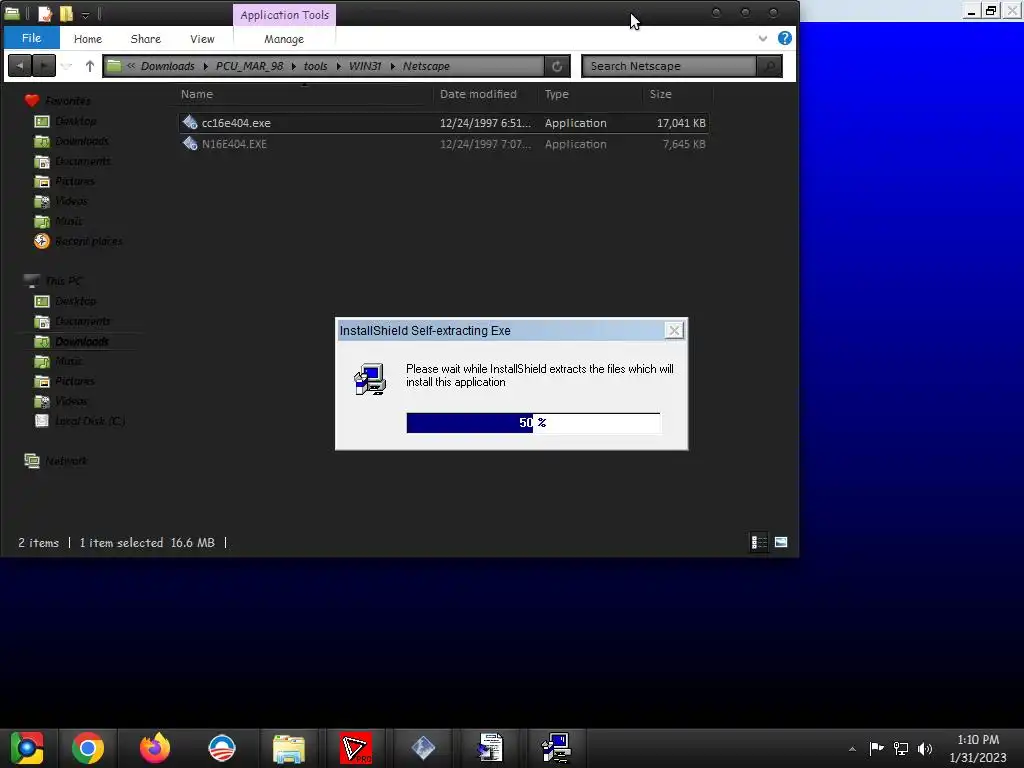This screenshot has height=768, width=1024.
Task: Open the red PRO app taskbar icon
Action: click(x=356, y=748)
